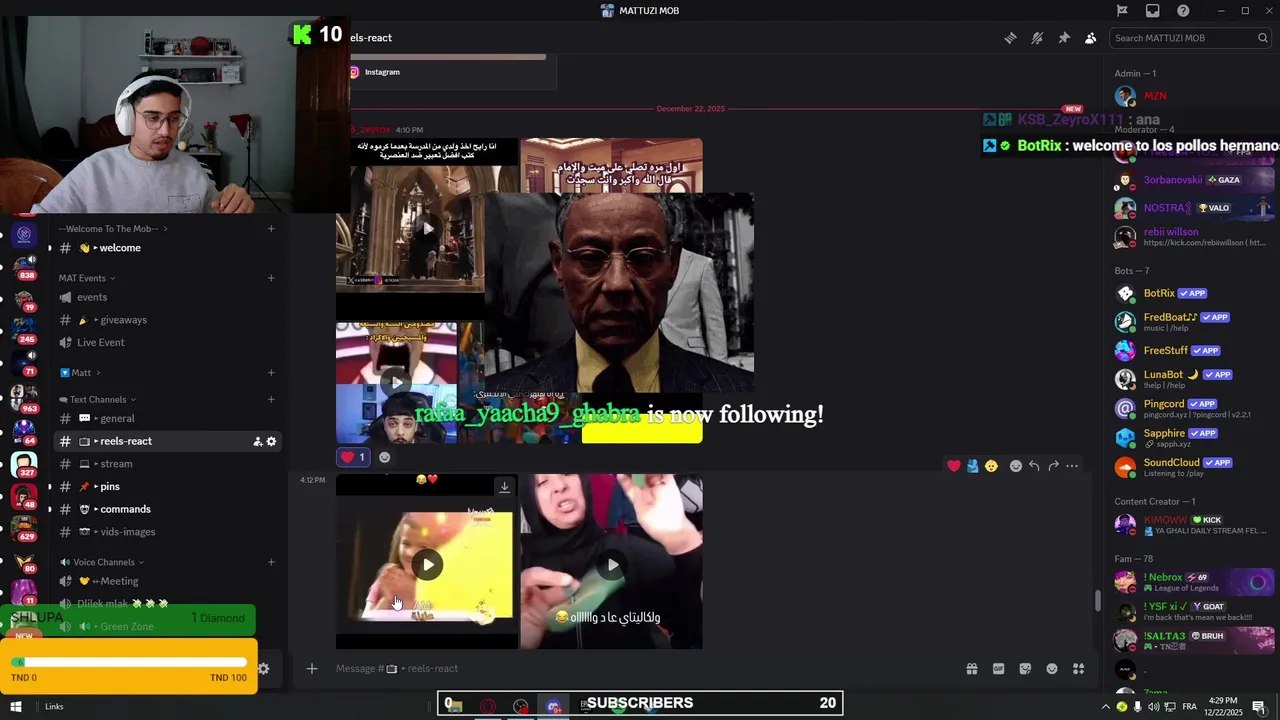
Task: Open member MZN profile
Action: pyautogui.click(x=1191, y=96)
